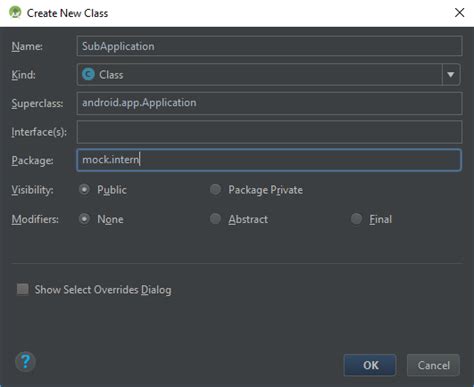Screen dimensions: 474x387
Task: Click the Interface(s) label
Action: click(39, 132)
